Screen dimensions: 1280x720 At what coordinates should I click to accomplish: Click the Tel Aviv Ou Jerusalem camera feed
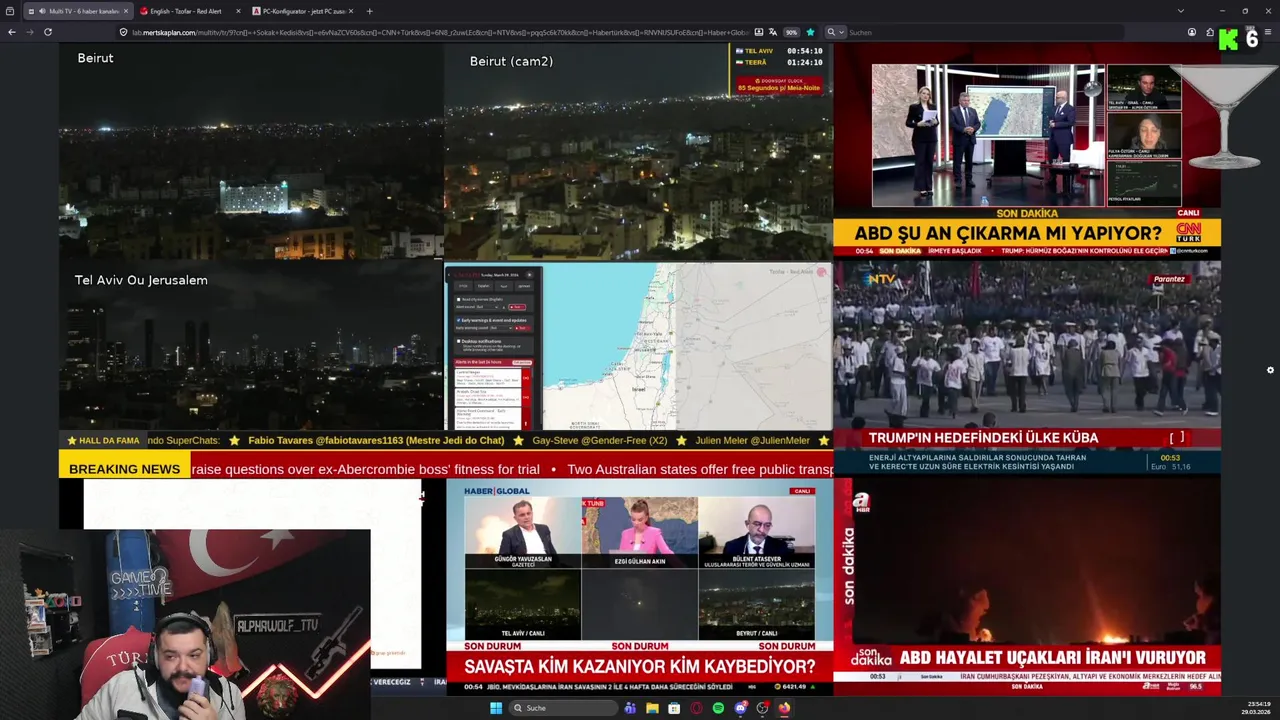point(251,346)
